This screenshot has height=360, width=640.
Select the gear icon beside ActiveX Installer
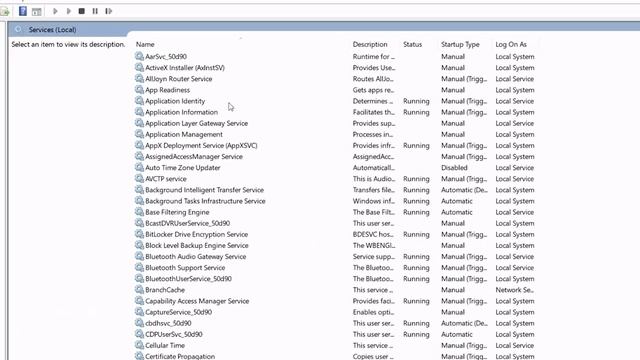coord(139,67)
